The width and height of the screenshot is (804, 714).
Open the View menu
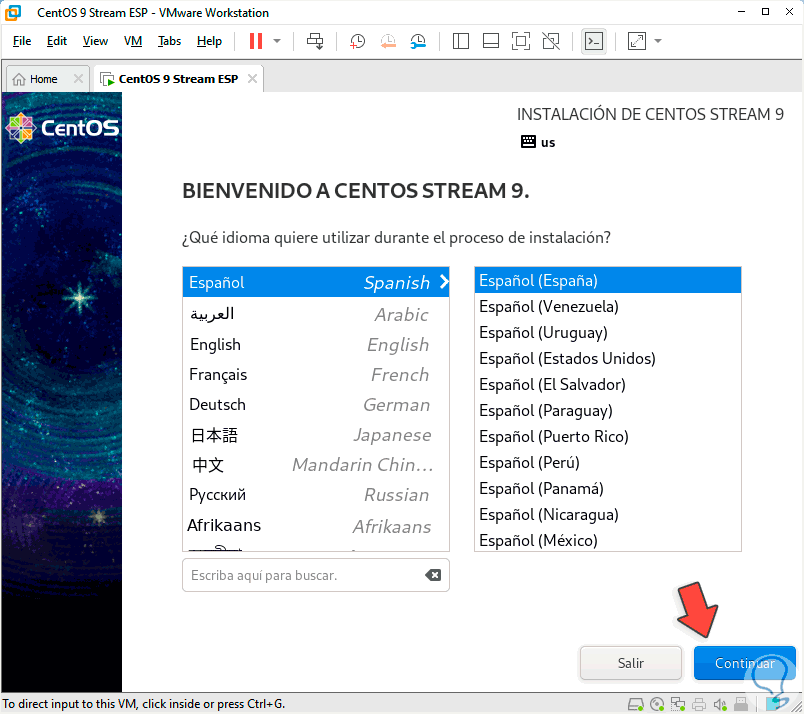95,41
